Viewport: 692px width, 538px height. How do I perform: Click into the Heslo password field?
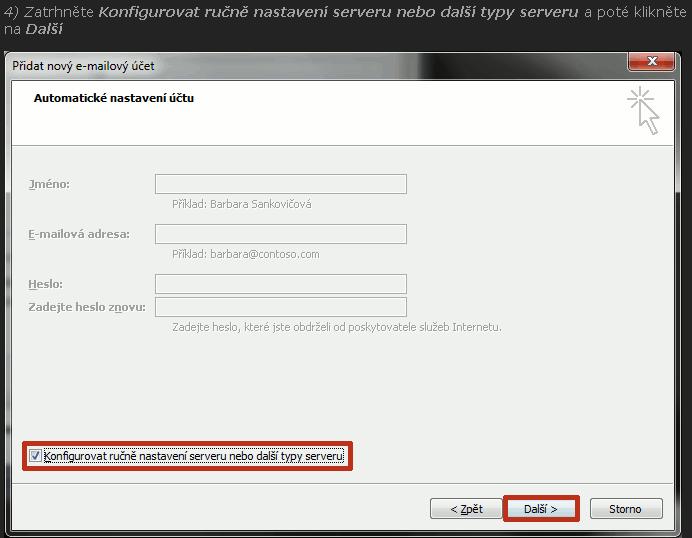point(280,284)
